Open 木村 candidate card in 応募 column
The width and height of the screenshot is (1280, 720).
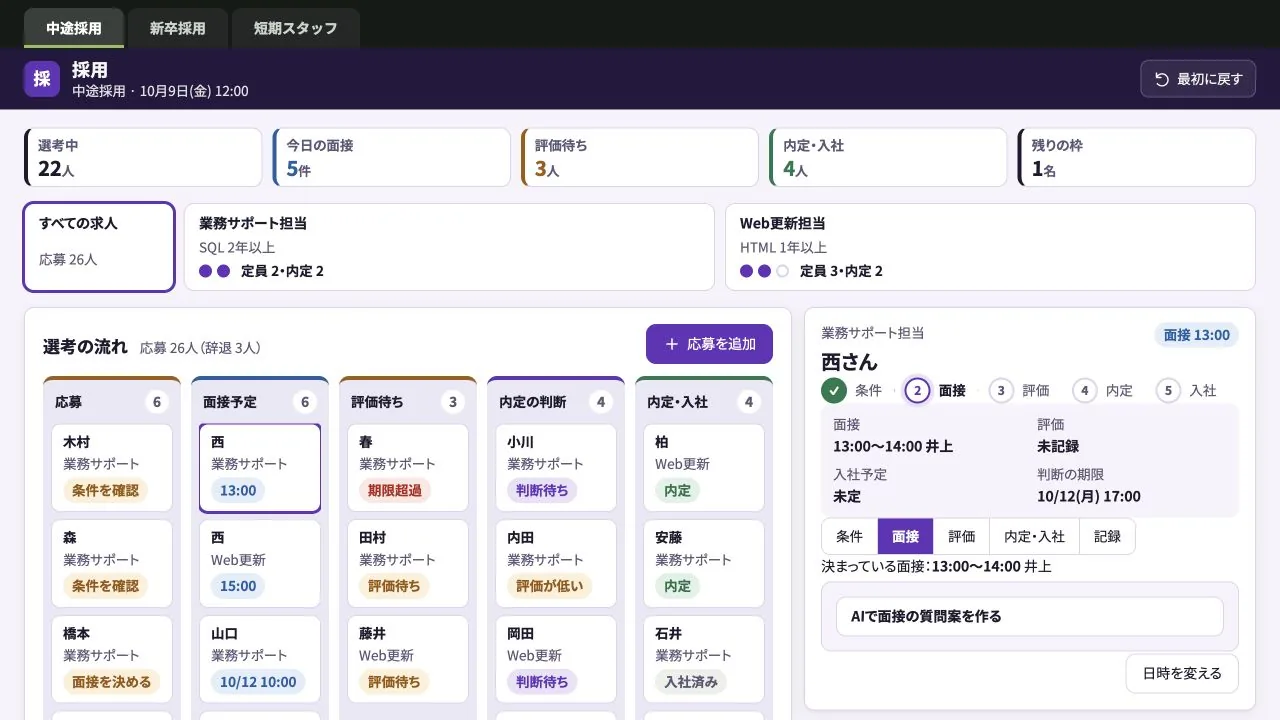click(x=112, y=468)
